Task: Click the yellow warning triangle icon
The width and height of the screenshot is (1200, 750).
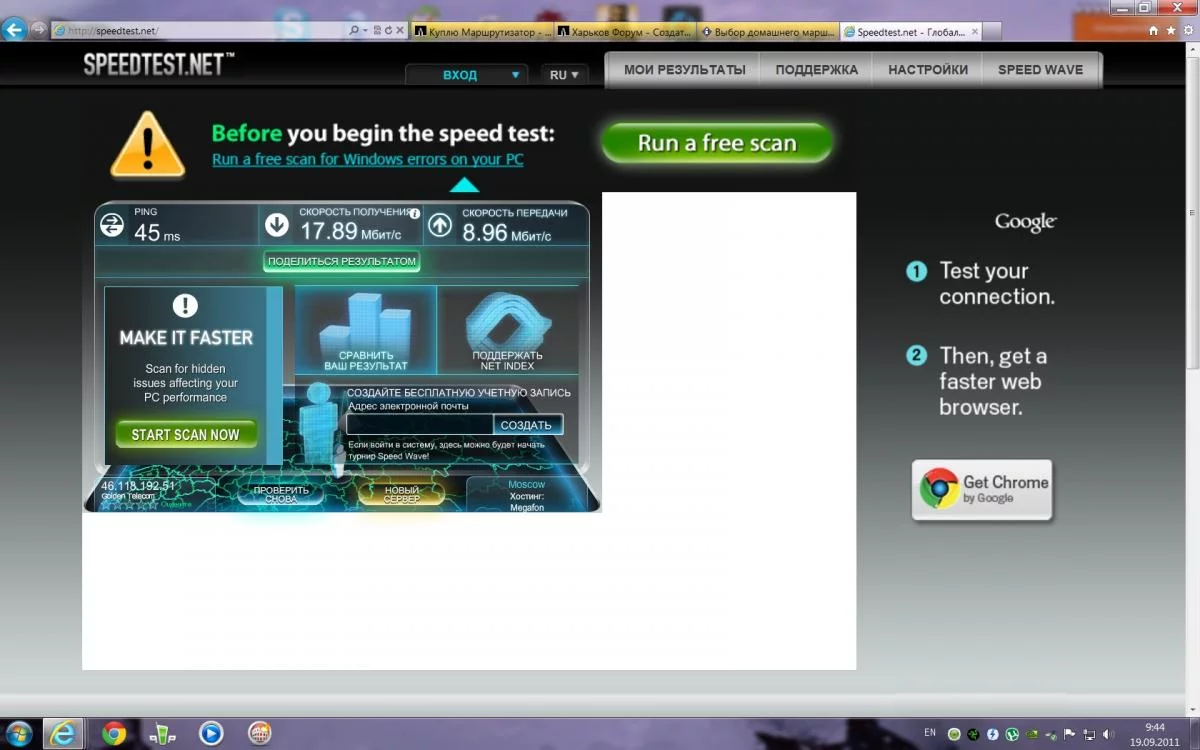Action: (147, 145)
